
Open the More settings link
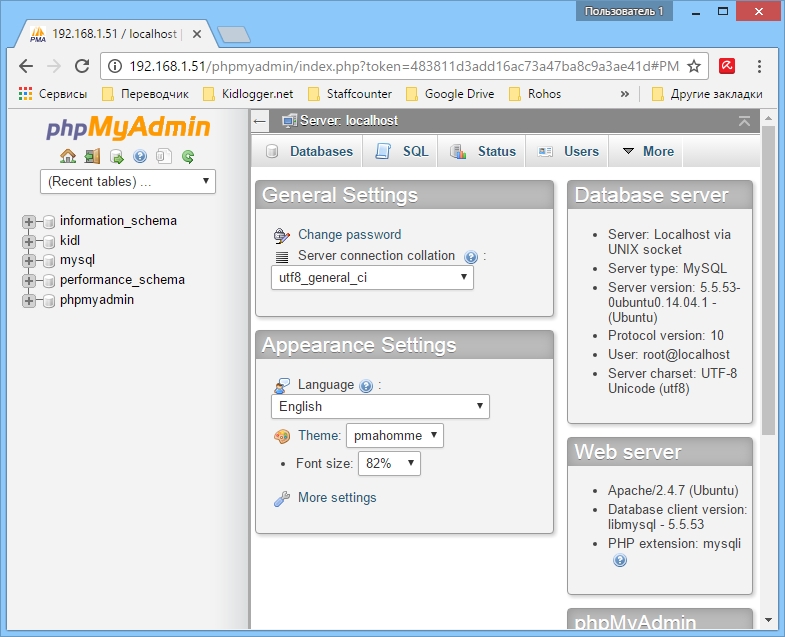[337, 498]
